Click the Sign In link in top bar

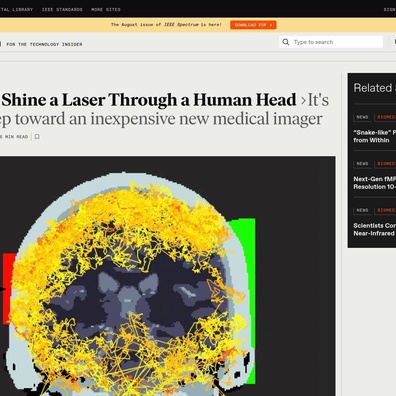click(390, 10)
